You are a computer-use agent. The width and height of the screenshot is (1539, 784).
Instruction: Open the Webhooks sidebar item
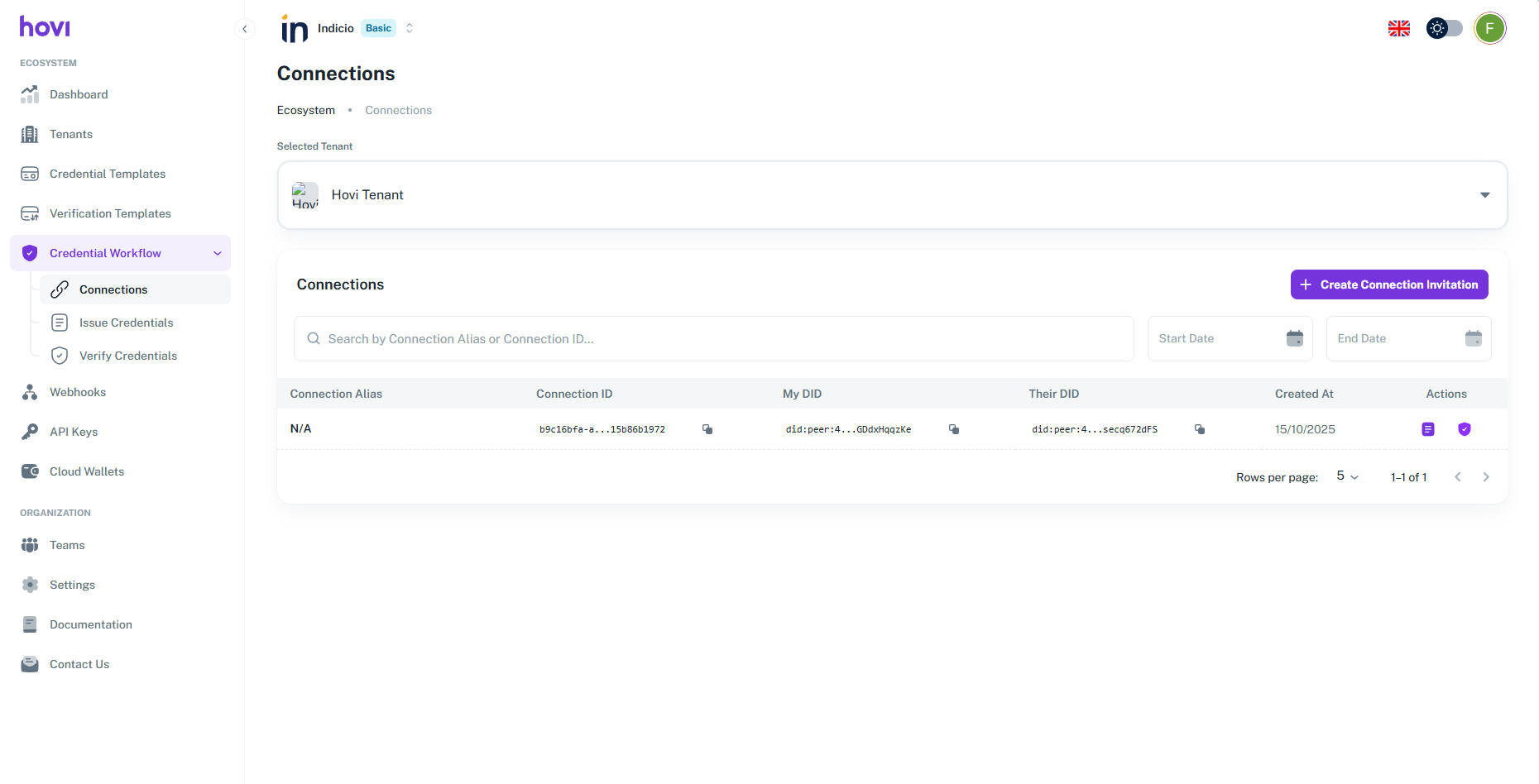78,392
